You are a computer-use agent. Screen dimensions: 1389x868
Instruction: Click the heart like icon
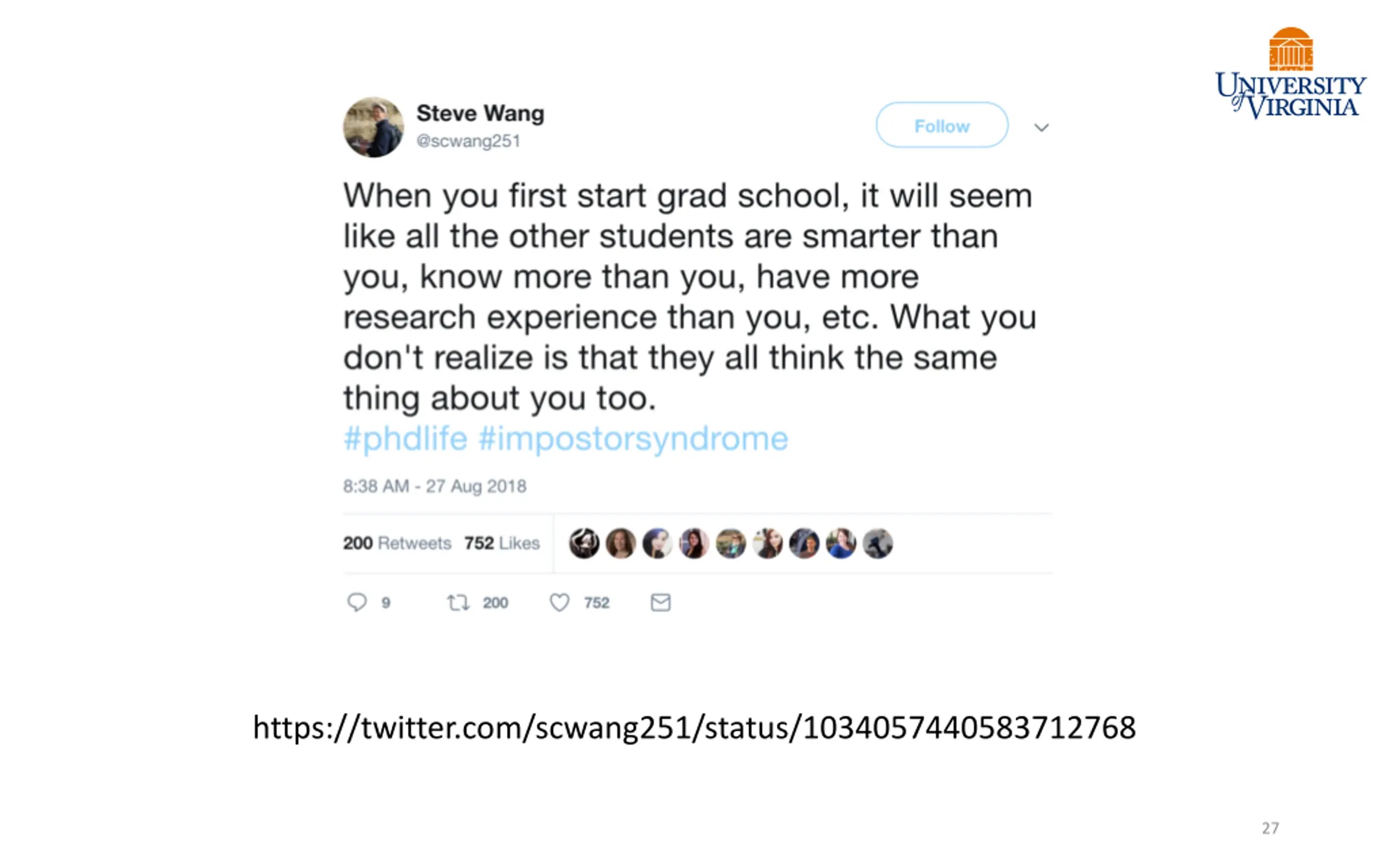click(559, 602)
